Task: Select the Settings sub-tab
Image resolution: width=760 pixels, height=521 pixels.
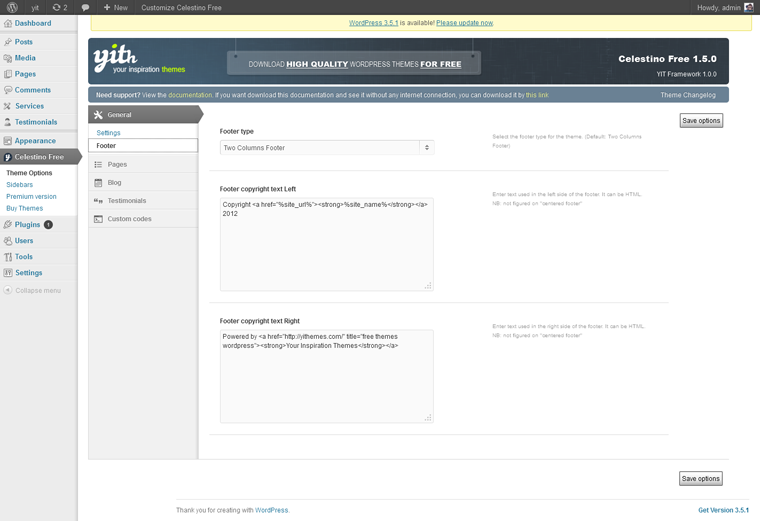Action: coord(109,133)
